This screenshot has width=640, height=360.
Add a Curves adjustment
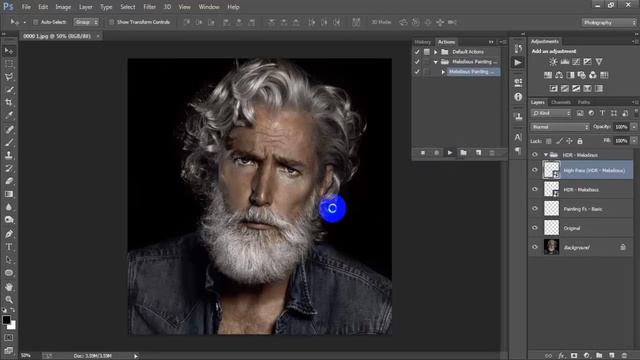click(x=576, y=62)
